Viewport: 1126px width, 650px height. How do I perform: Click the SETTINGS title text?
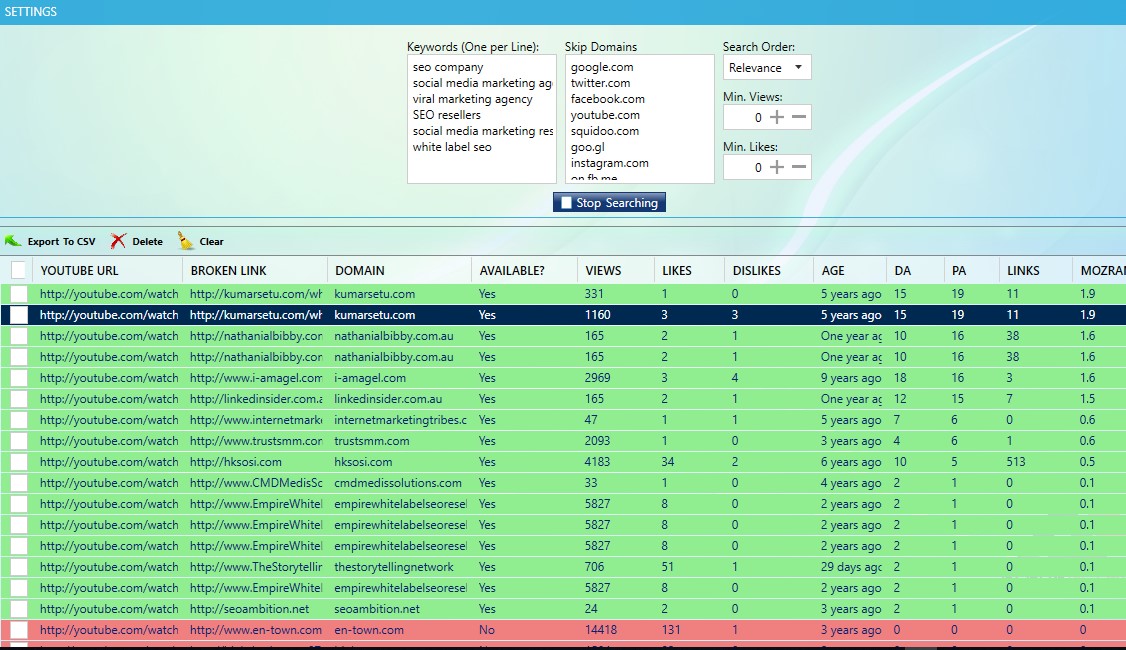point(30,11)
